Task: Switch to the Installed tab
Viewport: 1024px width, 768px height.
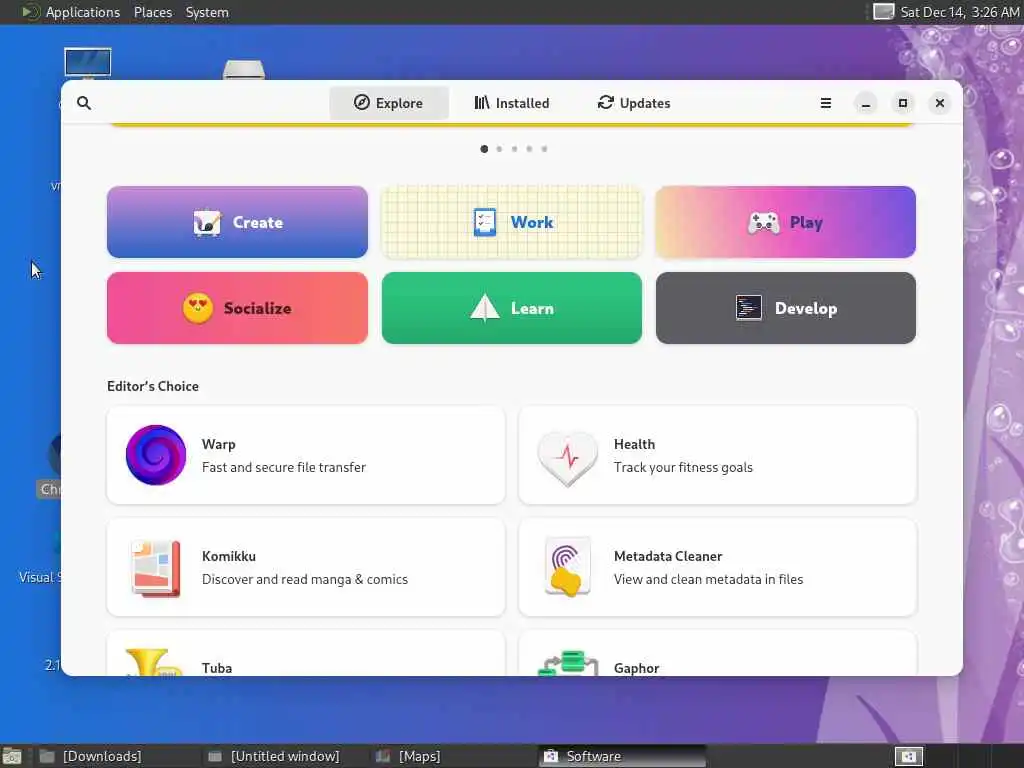Action: click(511, 103)
